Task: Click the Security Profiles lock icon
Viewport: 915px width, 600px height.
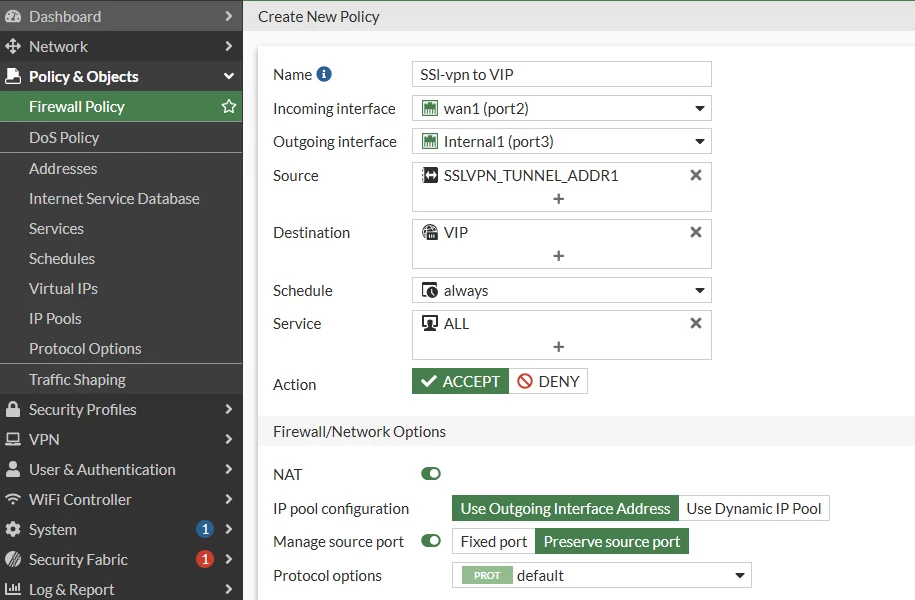Action: [13, 409]
